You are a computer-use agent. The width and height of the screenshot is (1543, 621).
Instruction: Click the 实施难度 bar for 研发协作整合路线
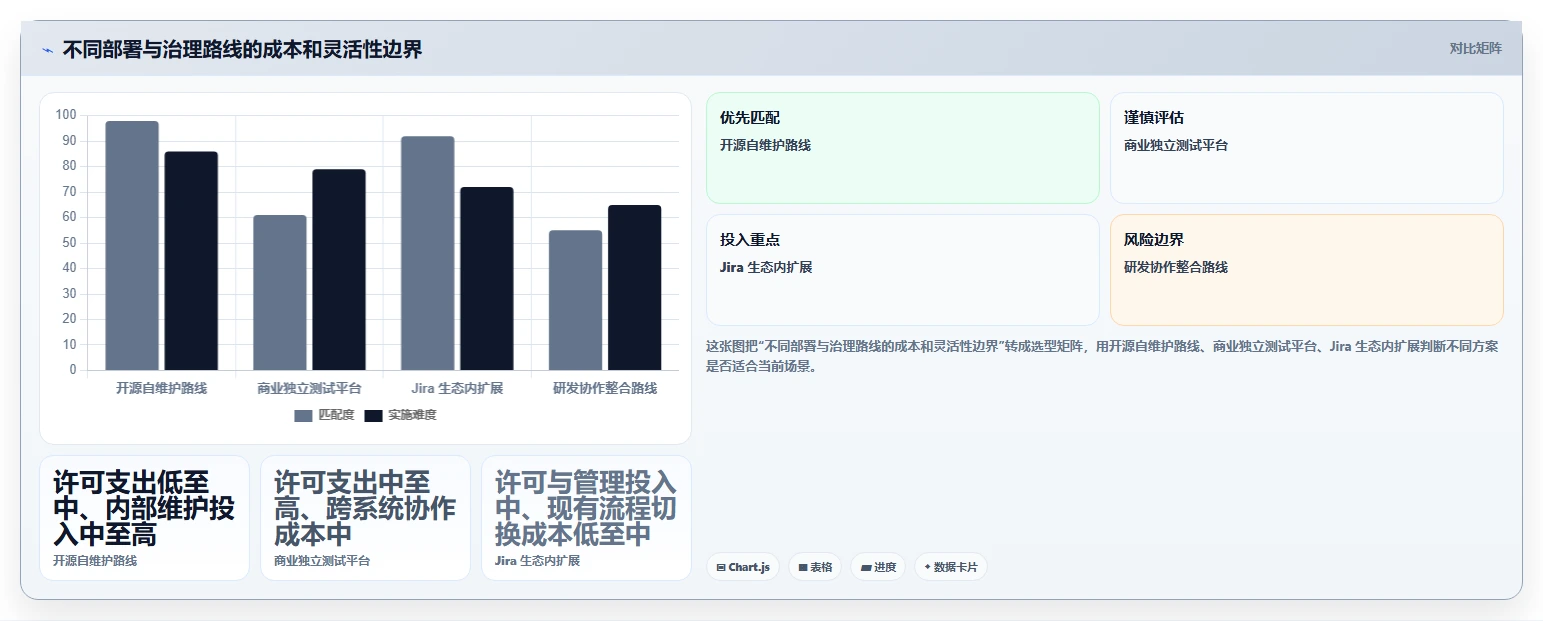[635, 288]
